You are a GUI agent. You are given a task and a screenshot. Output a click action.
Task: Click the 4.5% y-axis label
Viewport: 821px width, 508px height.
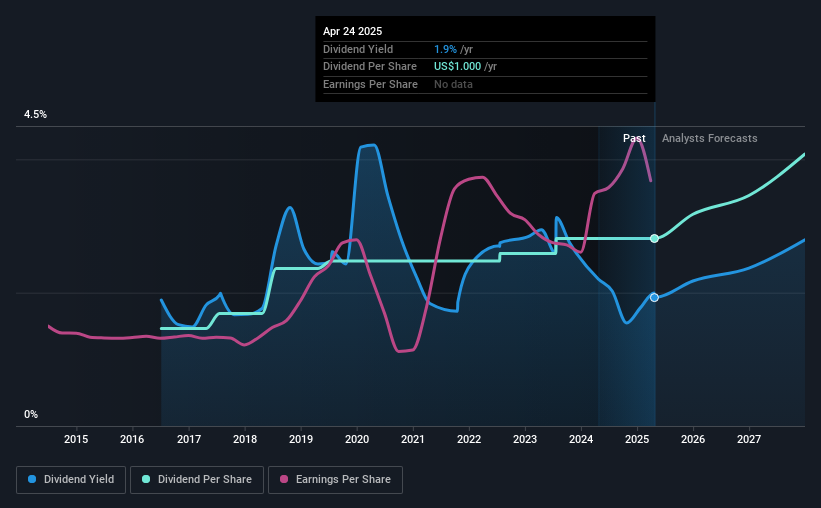pos(35,115)
